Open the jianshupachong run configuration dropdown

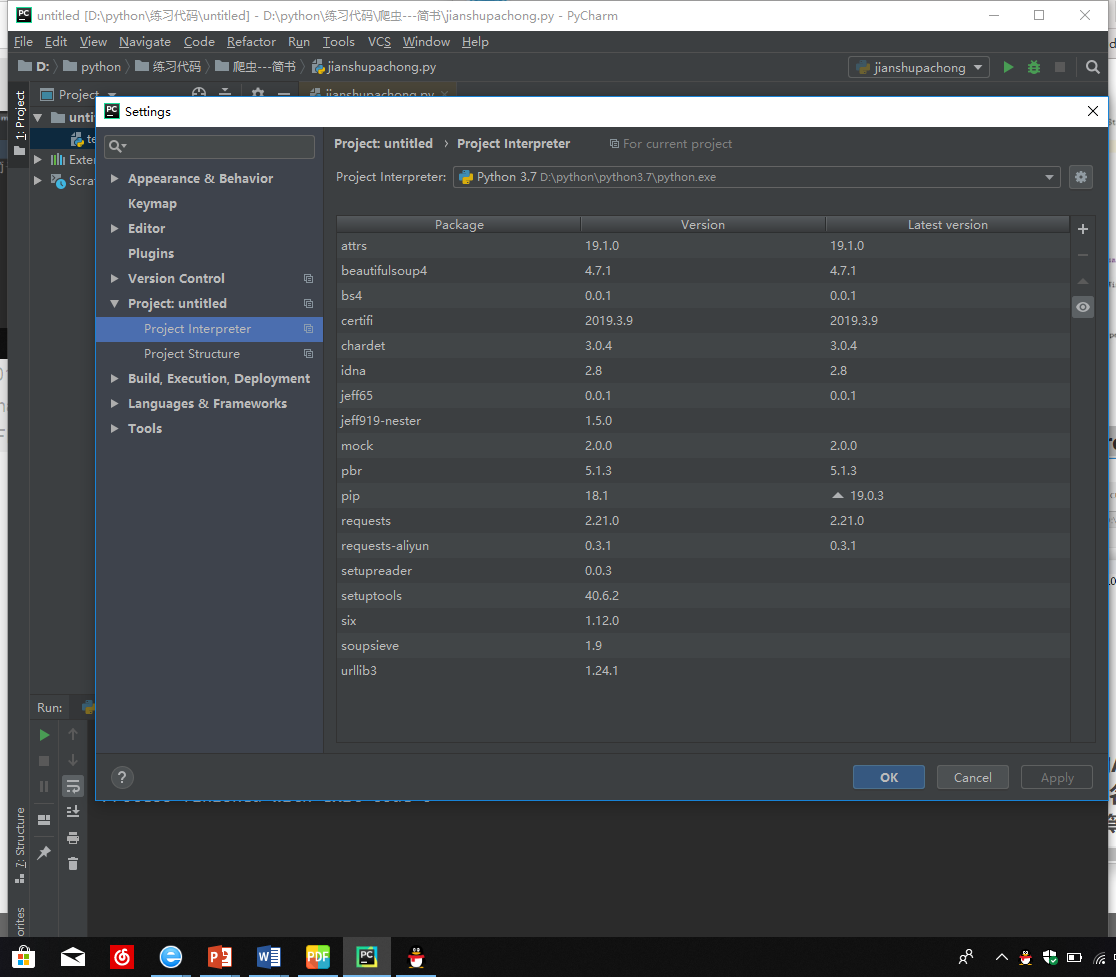click(918, 68)
